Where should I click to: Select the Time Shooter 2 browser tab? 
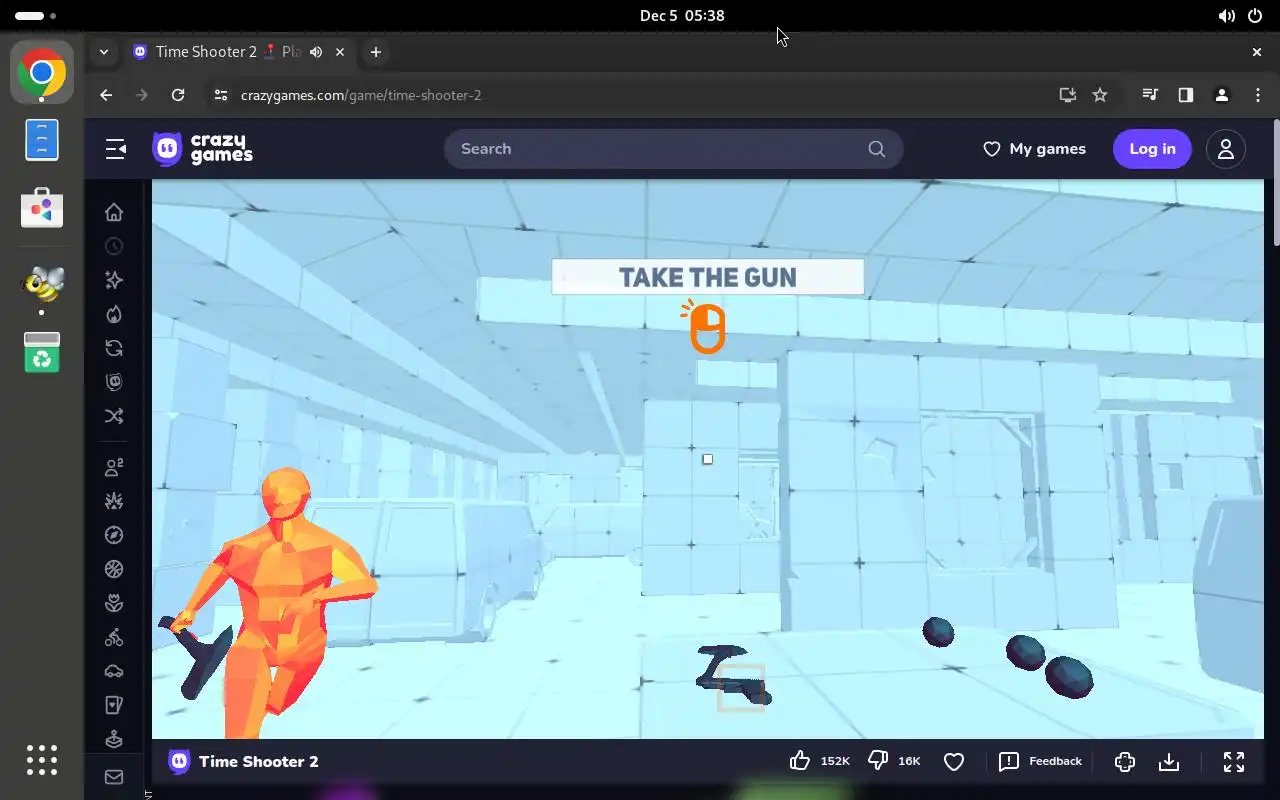coord(238,52)
